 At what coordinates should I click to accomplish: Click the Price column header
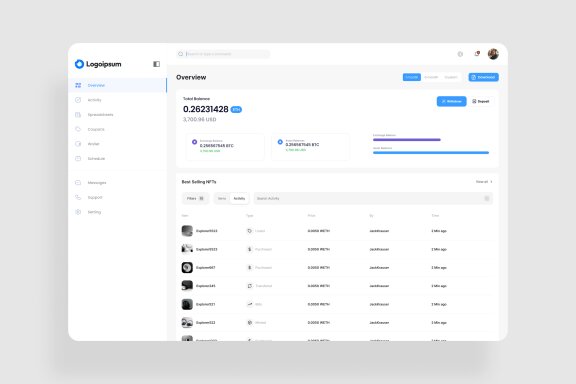click(312, 216)
